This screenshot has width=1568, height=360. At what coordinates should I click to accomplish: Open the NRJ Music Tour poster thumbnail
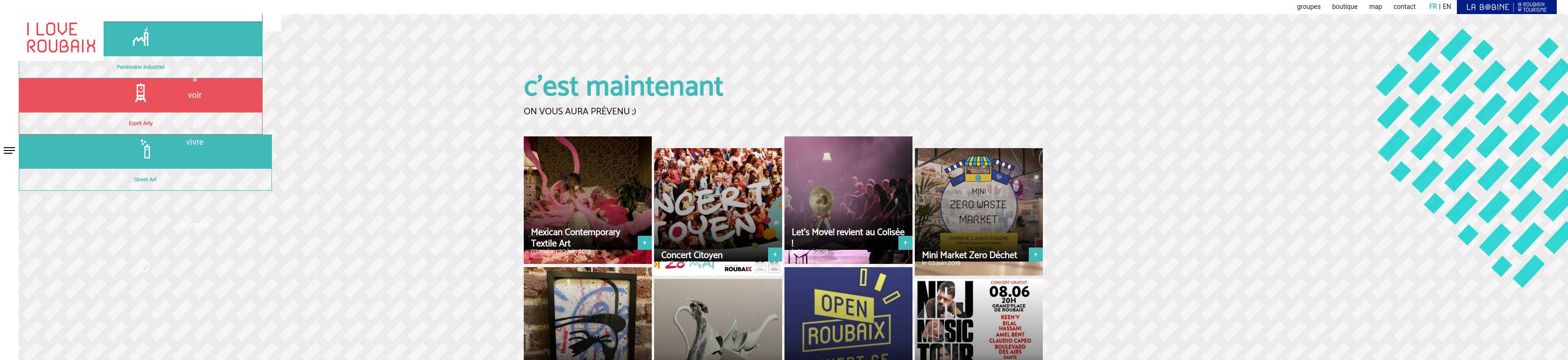978,319
